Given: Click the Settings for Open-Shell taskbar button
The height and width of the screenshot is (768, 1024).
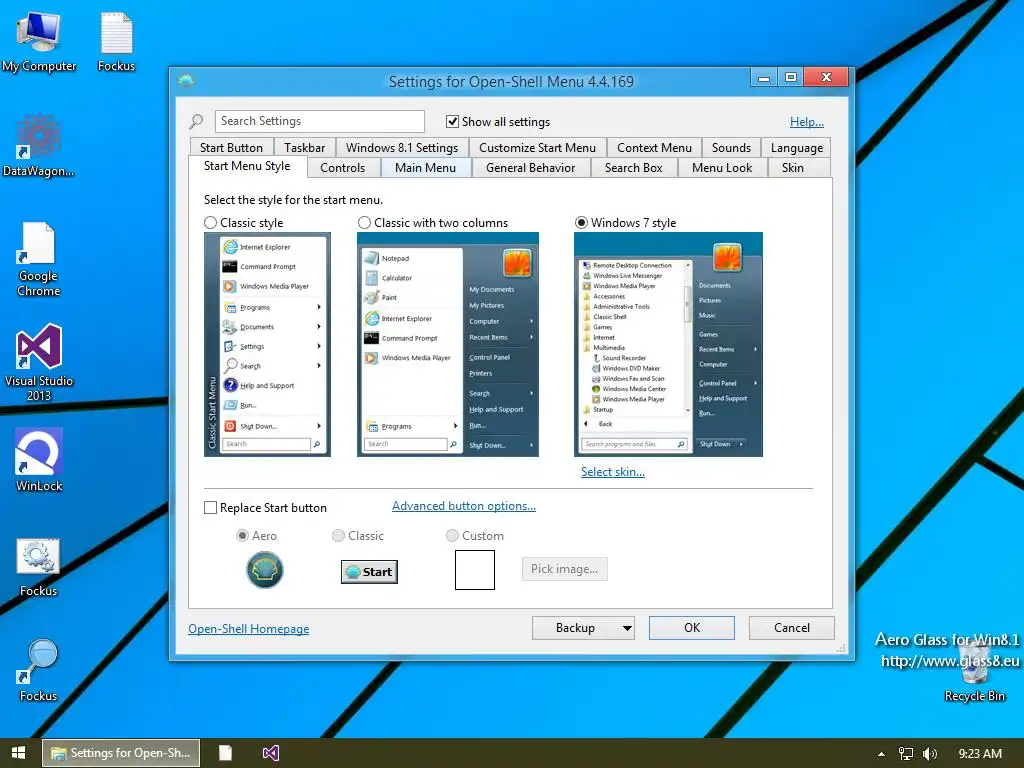Looking at the screenshot, I should pos(121,753).
